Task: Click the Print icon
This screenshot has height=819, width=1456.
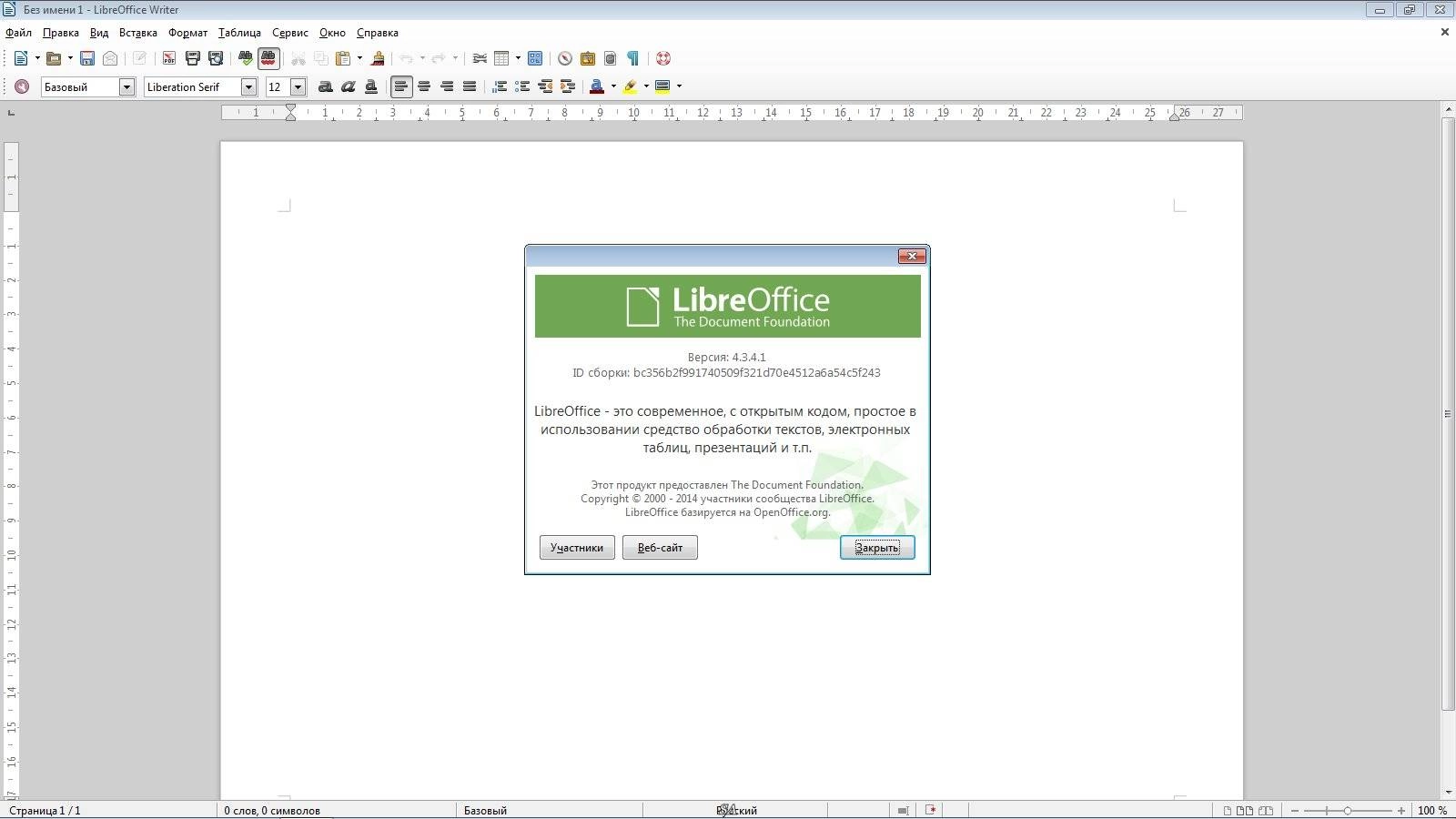Action: pyautogui.click(x=192, y=58)
